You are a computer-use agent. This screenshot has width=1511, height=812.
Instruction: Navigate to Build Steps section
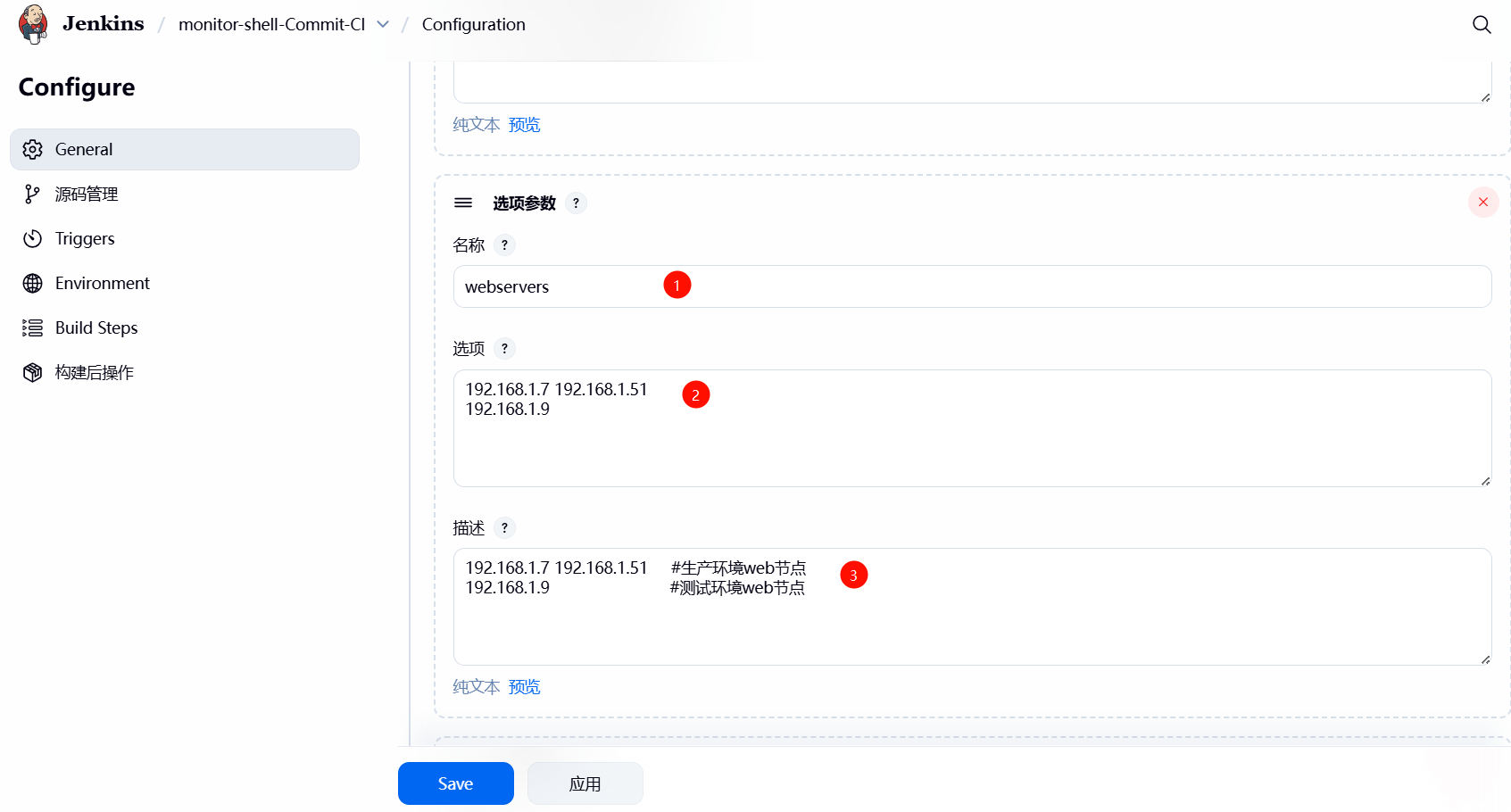tap(96, 327)
